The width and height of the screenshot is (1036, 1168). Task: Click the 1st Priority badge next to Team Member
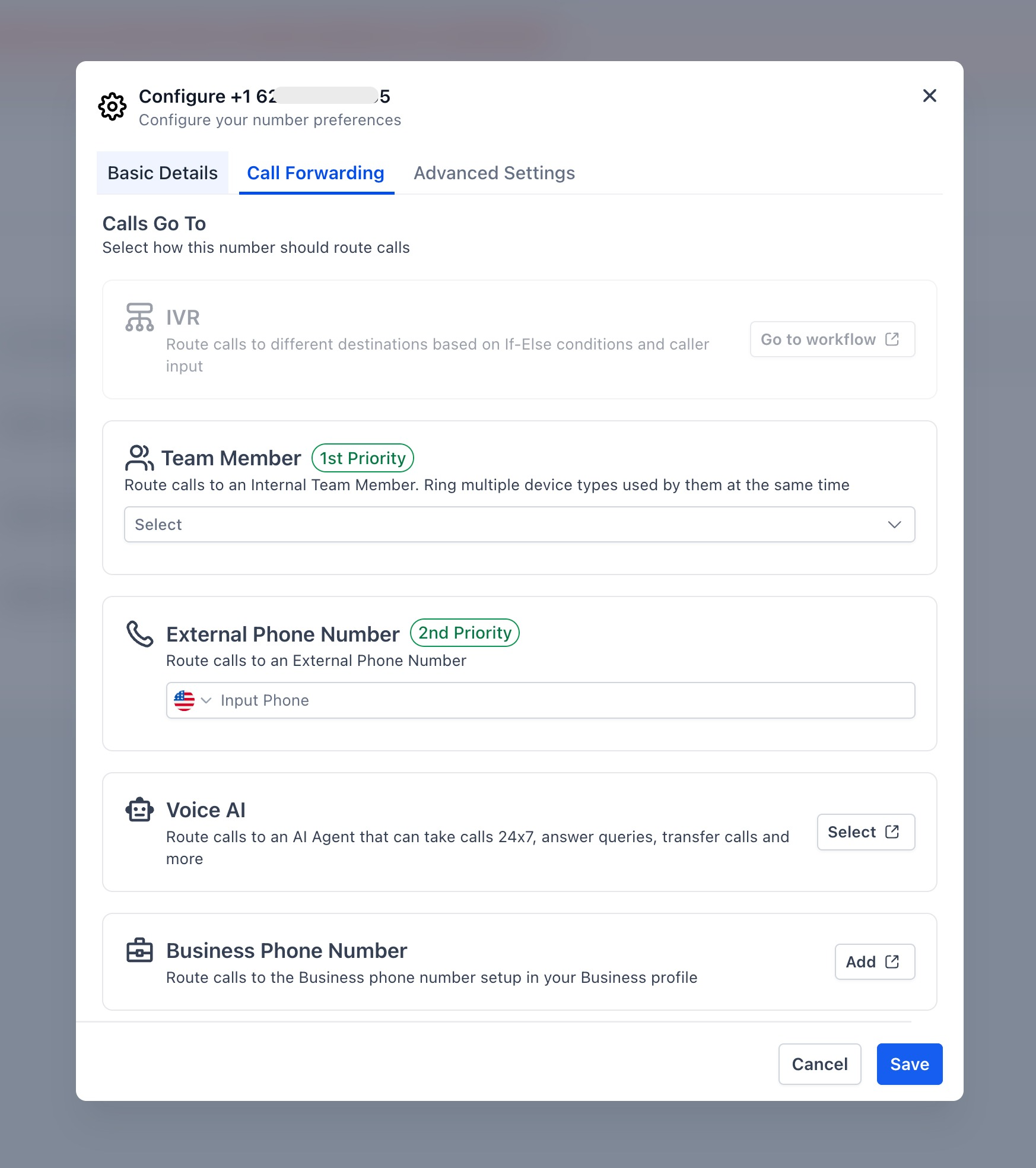[x=363, y=458]
